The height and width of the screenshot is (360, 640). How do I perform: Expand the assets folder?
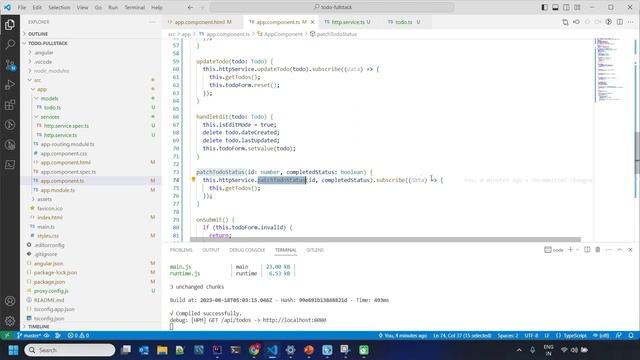click(x=44, y=199)
